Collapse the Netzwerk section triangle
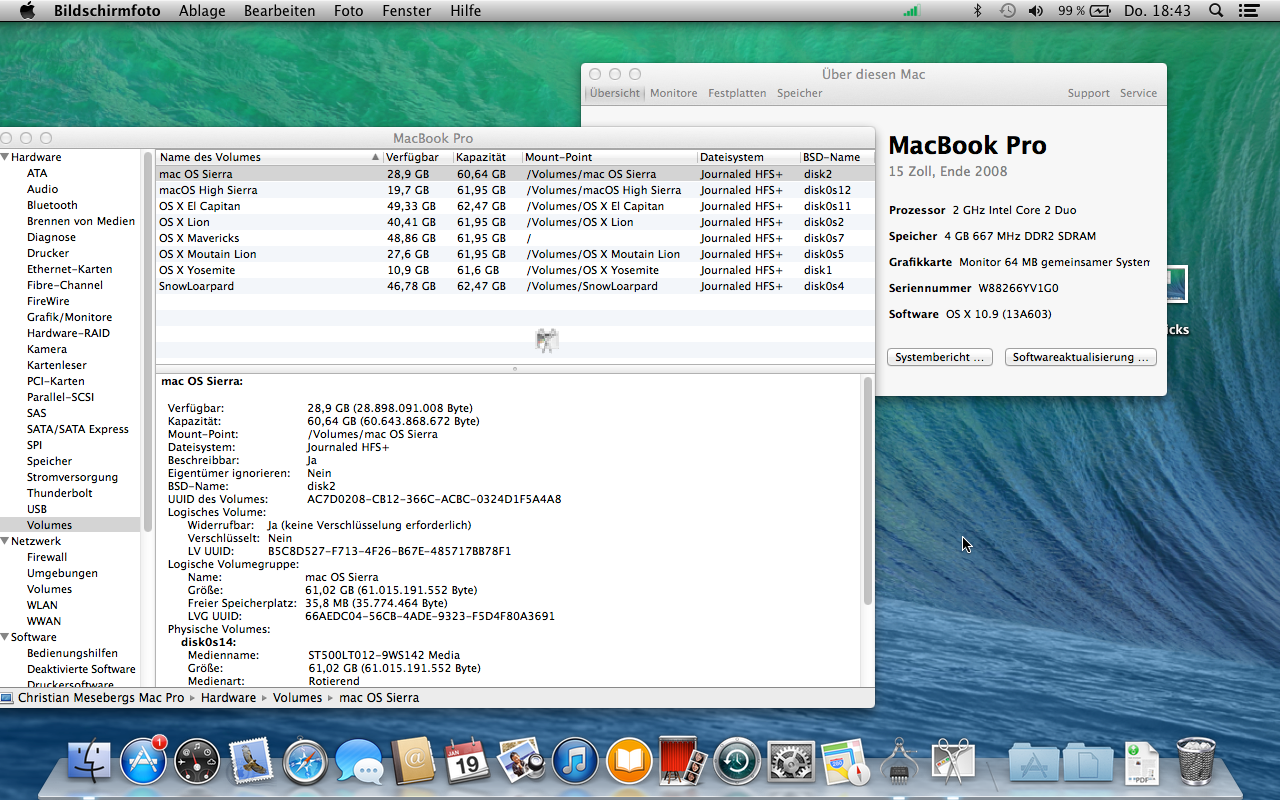 (x=6, y=541)
